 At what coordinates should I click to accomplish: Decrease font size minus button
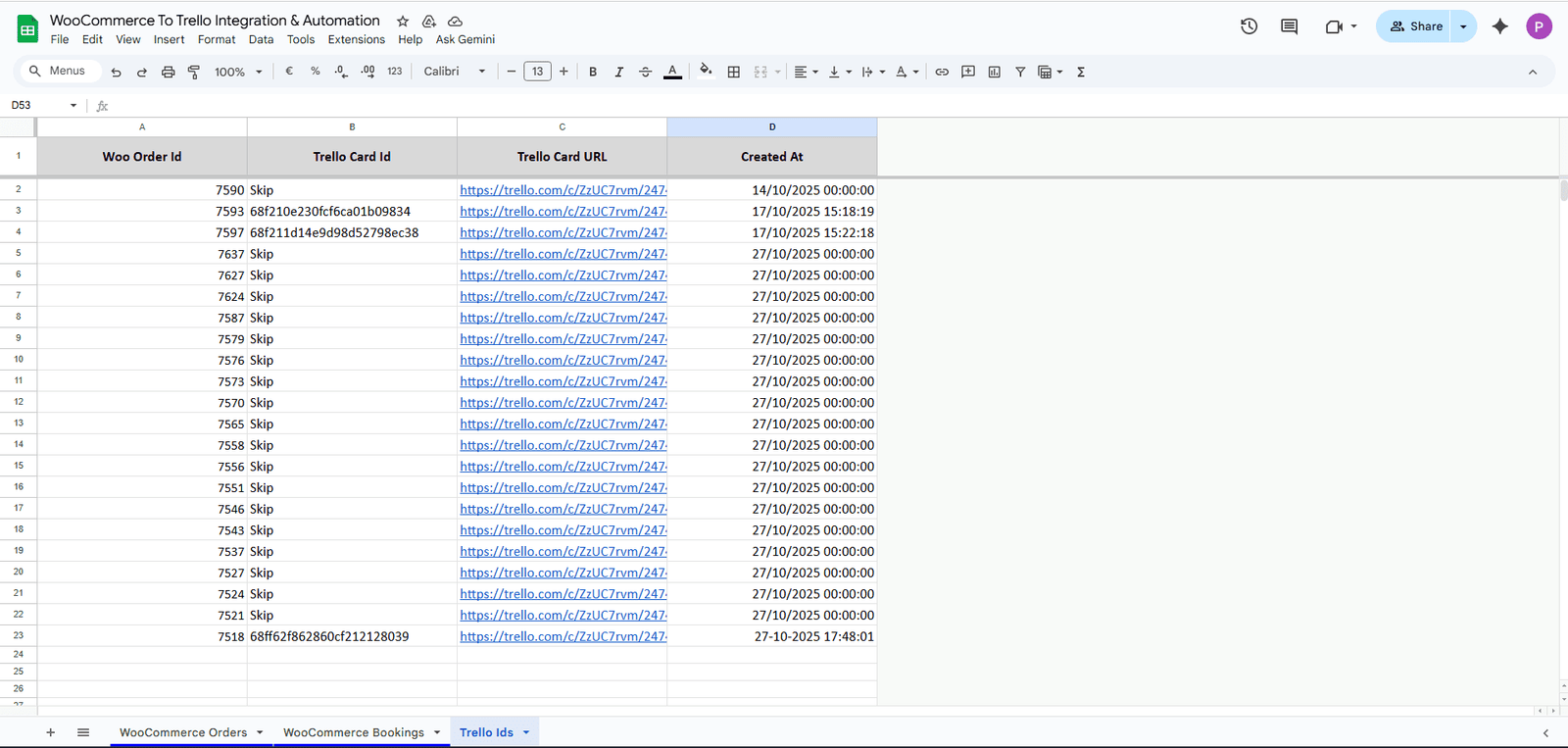click(x=511, y=72)
